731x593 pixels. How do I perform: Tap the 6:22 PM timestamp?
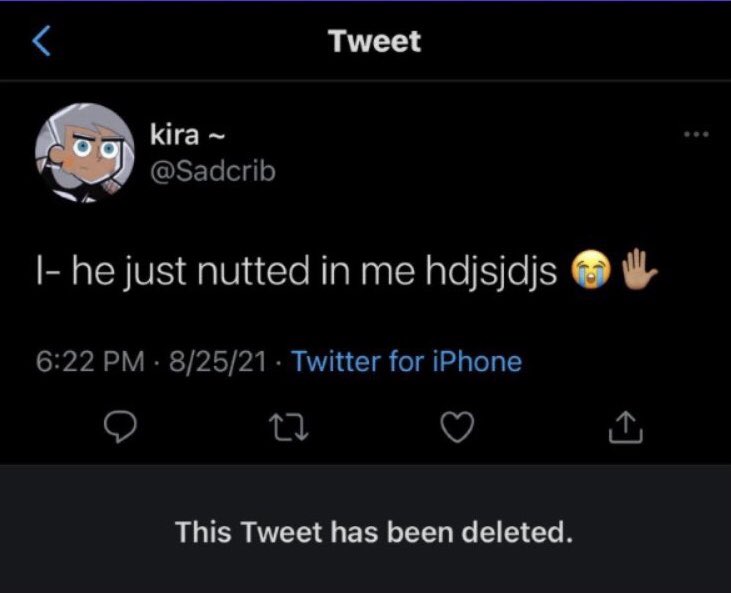[x=90, y=361]
